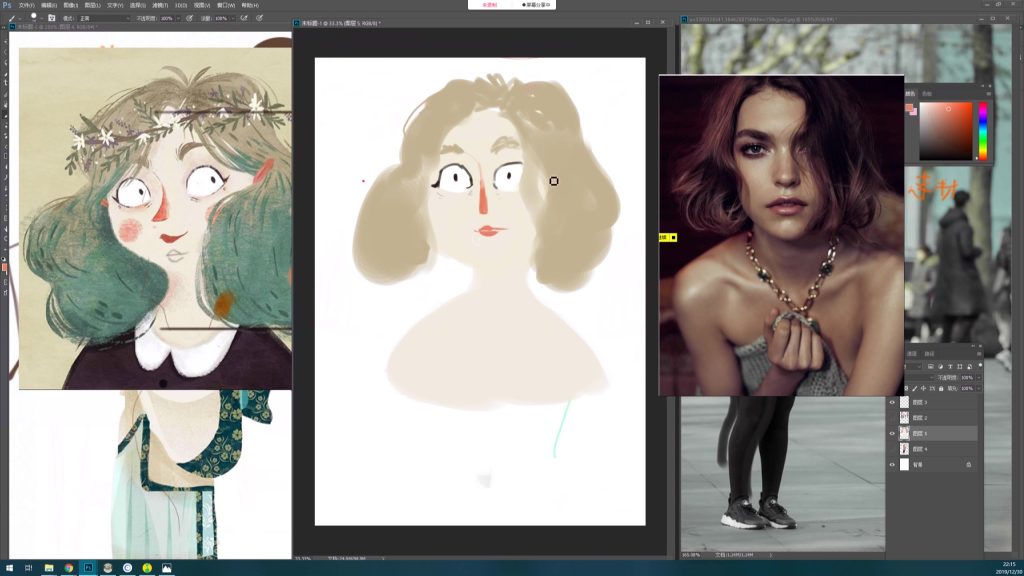Open the brush preset picker in options bar
Viewport: 1024px width, 576px height.
coord(35,17)
